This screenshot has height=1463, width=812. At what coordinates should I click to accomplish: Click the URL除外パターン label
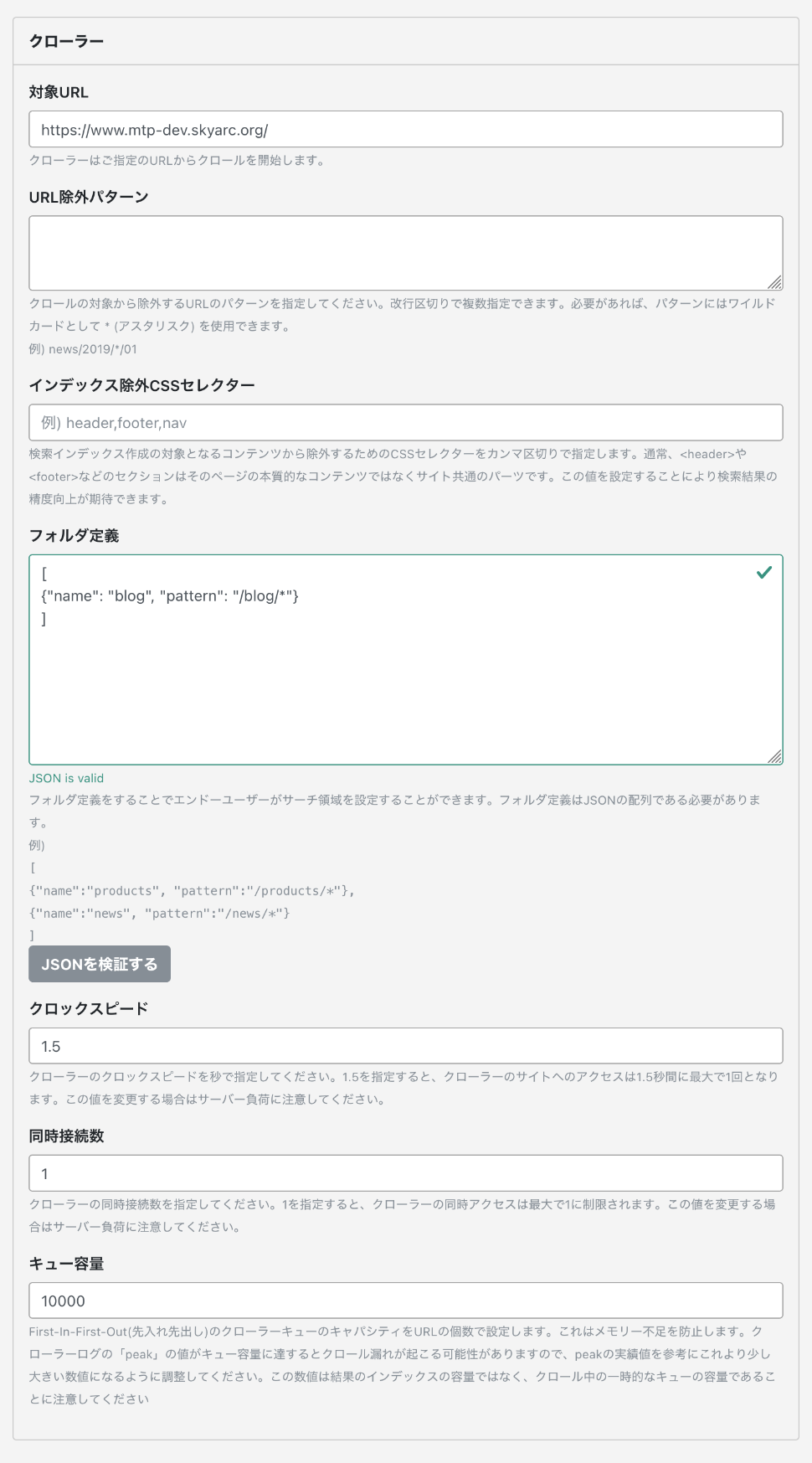pyautogui.click(x=89, y=197)
